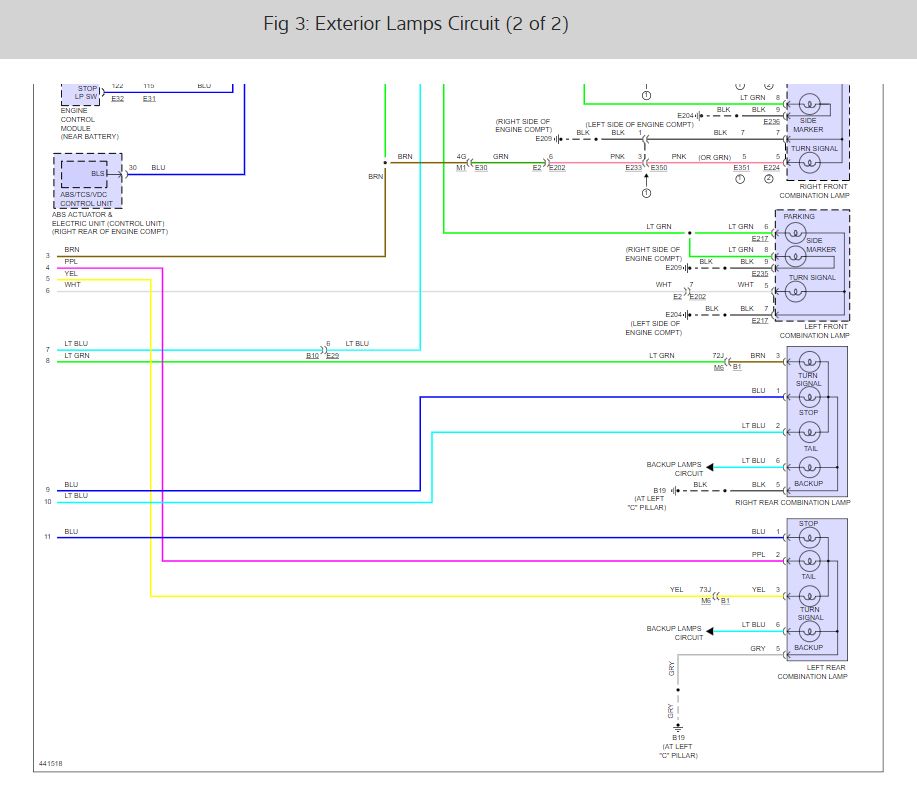Open the E233 connector reference
917x794 pixels.
pos(633,168)
